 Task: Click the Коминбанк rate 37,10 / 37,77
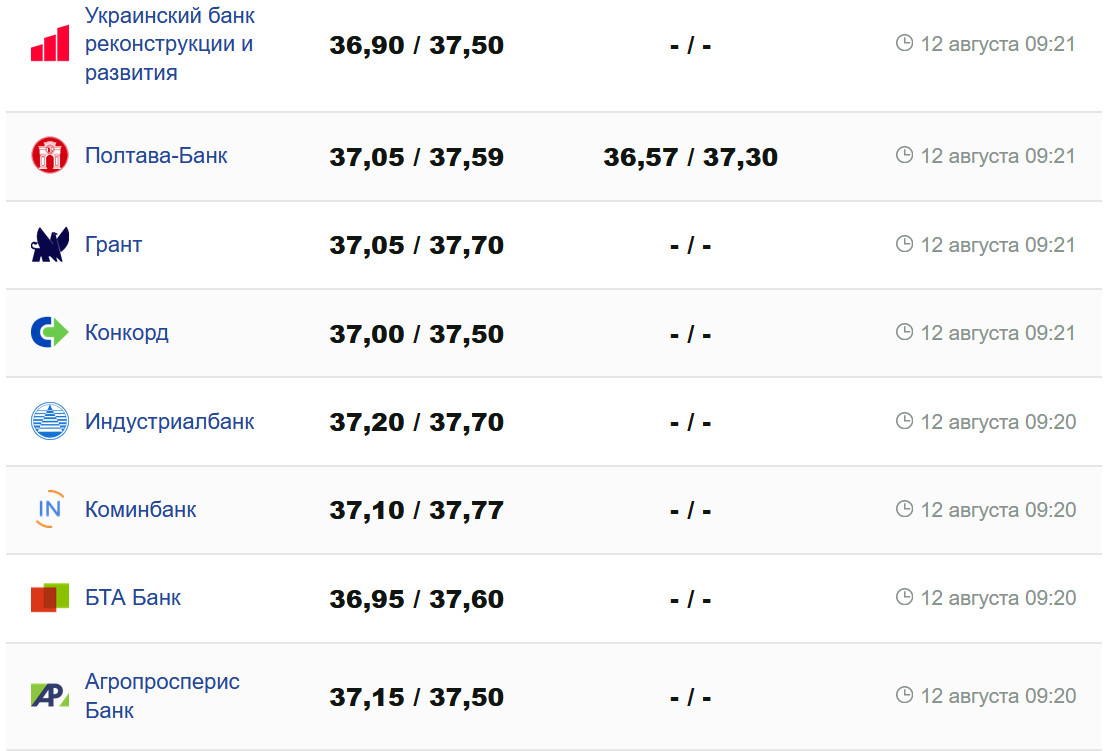(416, 510)
